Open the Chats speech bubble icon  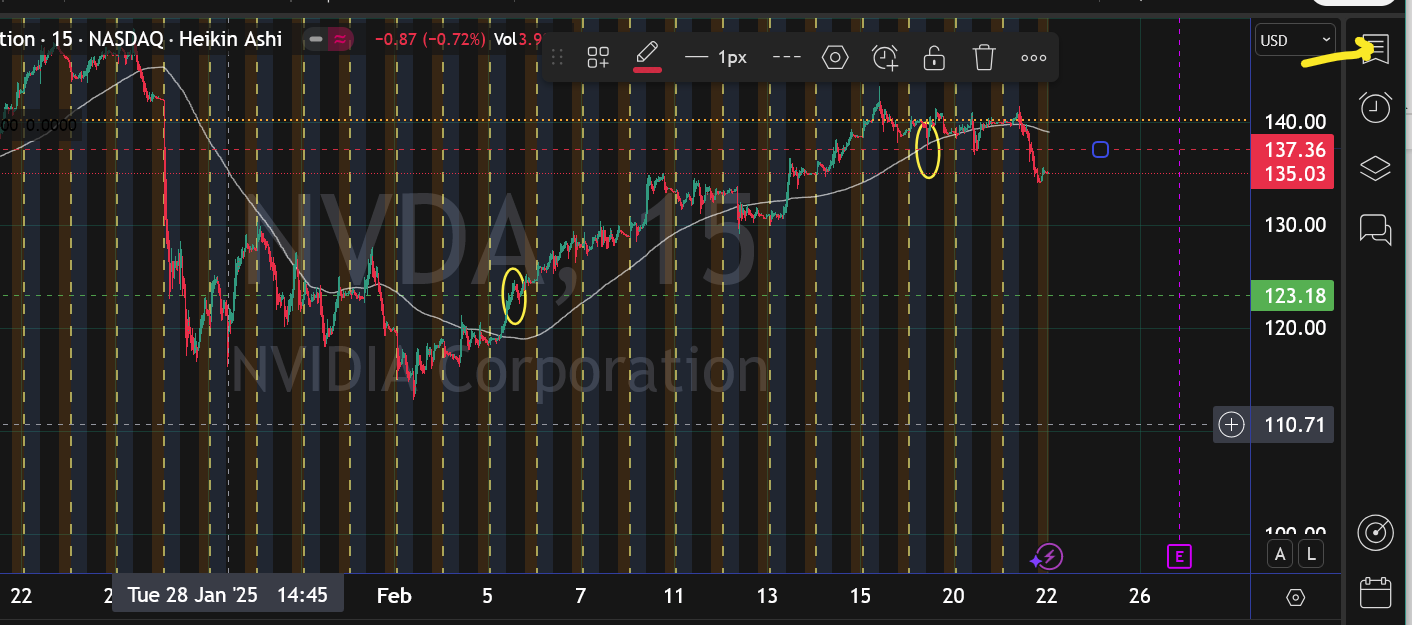point(1376,230)
